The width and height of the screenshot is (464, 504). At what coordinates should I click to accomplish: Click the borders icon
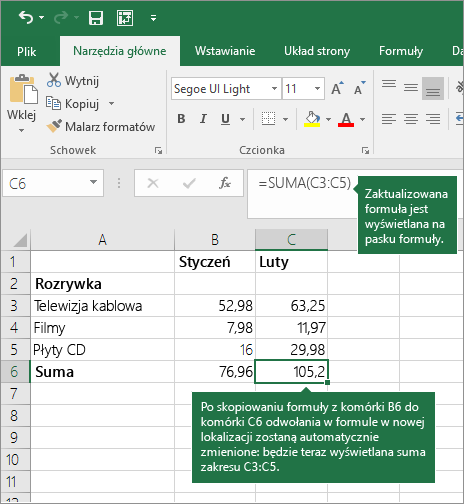tap(268, 119)
